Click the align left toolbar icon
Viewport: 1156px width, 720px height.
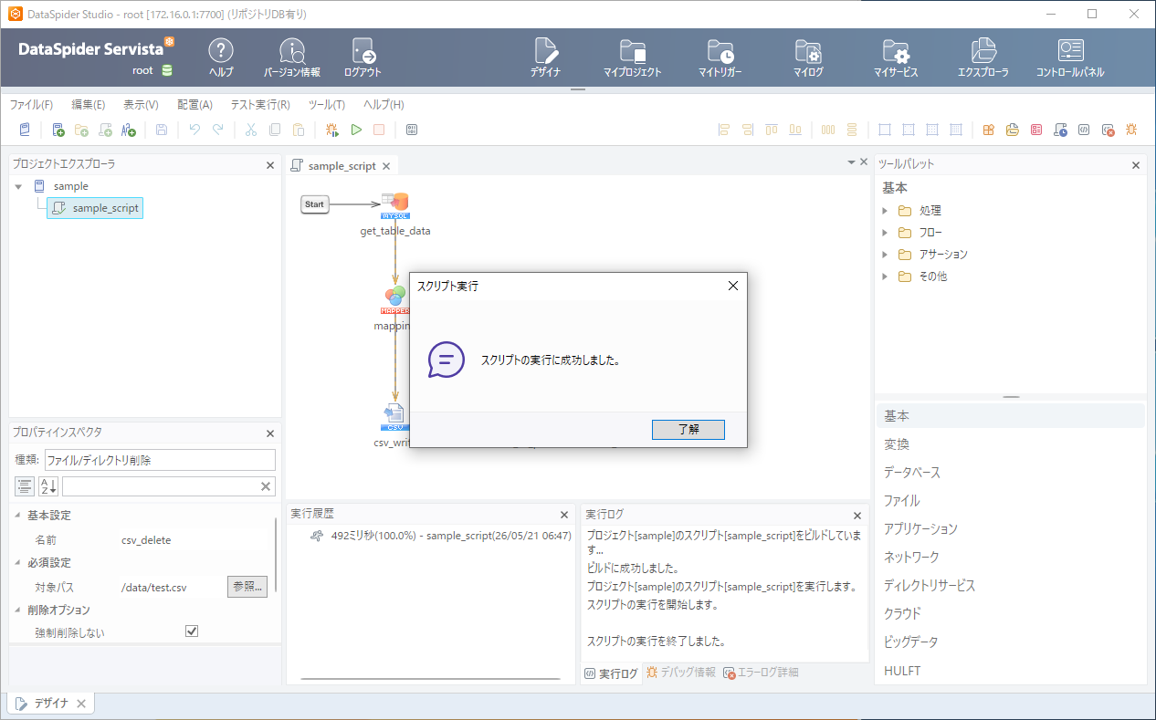(x=724, y=130)
